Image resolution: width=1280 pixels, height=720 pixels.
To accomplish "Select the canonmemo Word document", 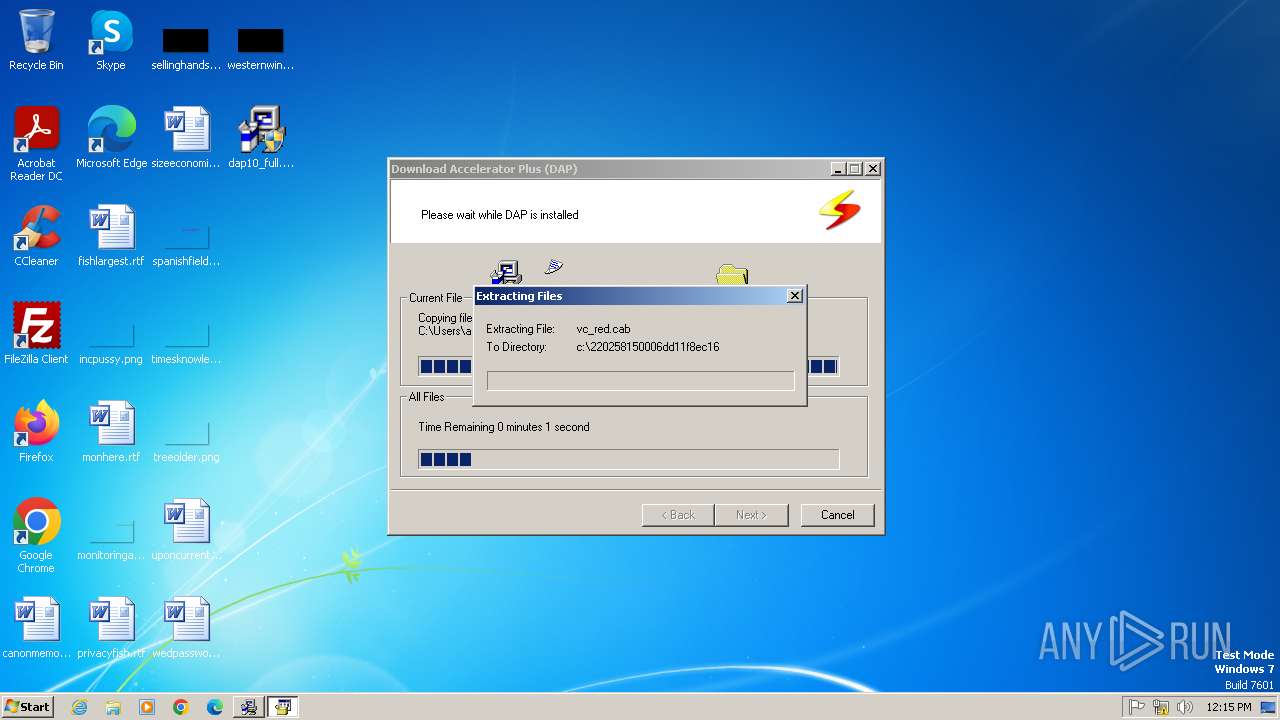I will [36, 628].
